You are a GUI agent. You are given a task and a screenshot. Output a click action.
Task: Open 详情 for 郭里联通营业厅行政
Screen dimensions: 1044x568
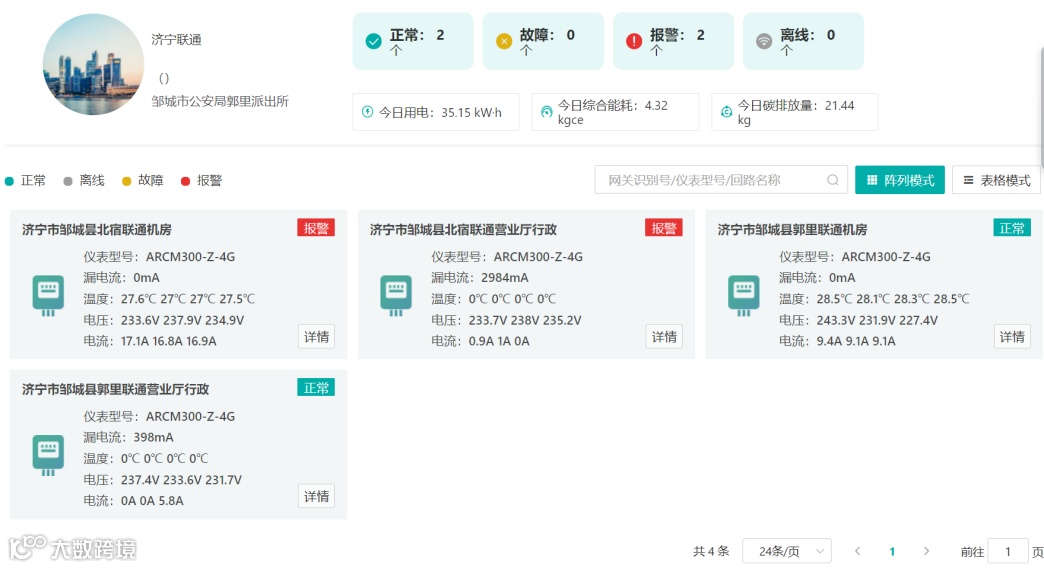point(316,497)
